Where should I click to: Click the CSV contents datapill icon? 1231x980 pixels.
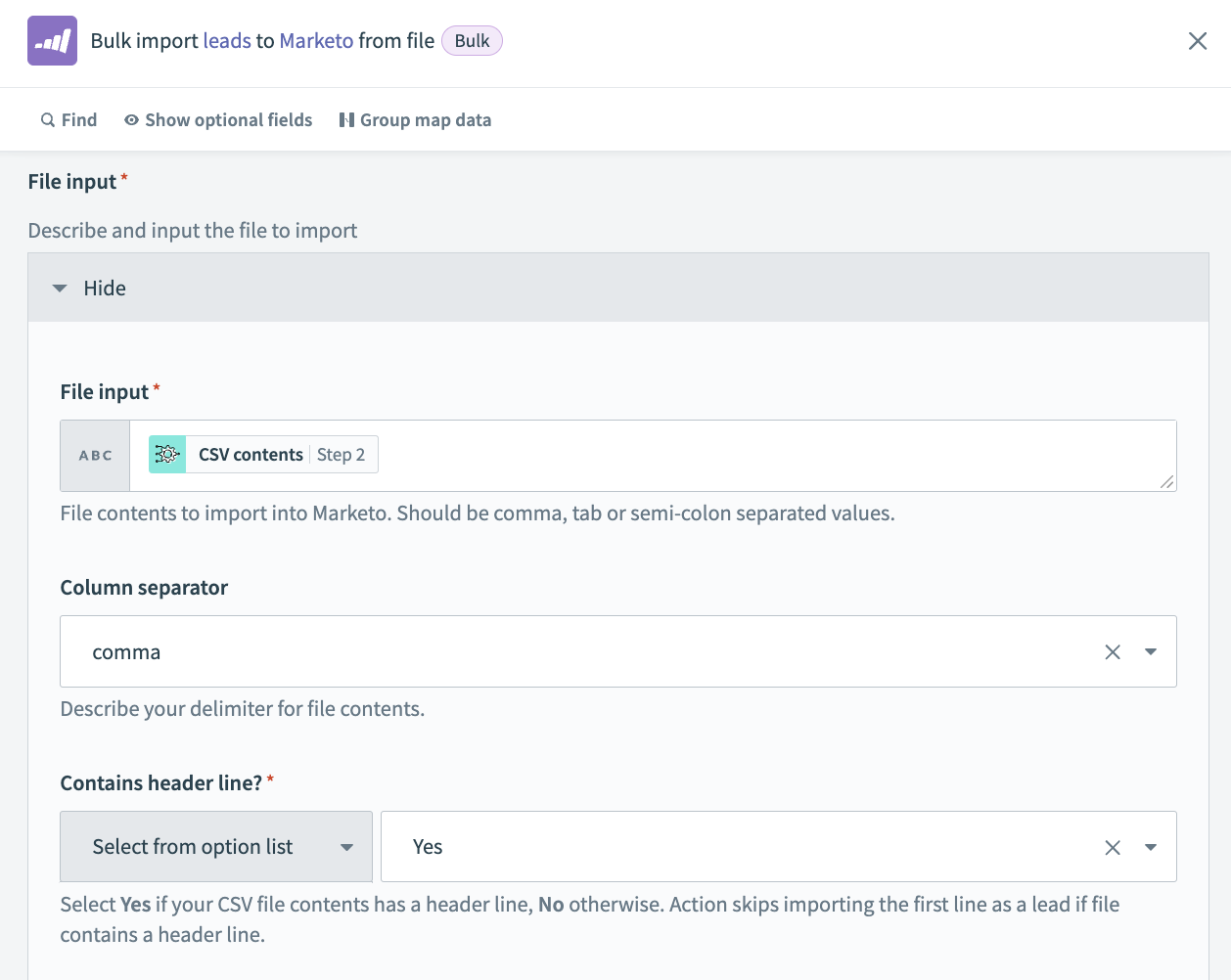tap(167, 455)
